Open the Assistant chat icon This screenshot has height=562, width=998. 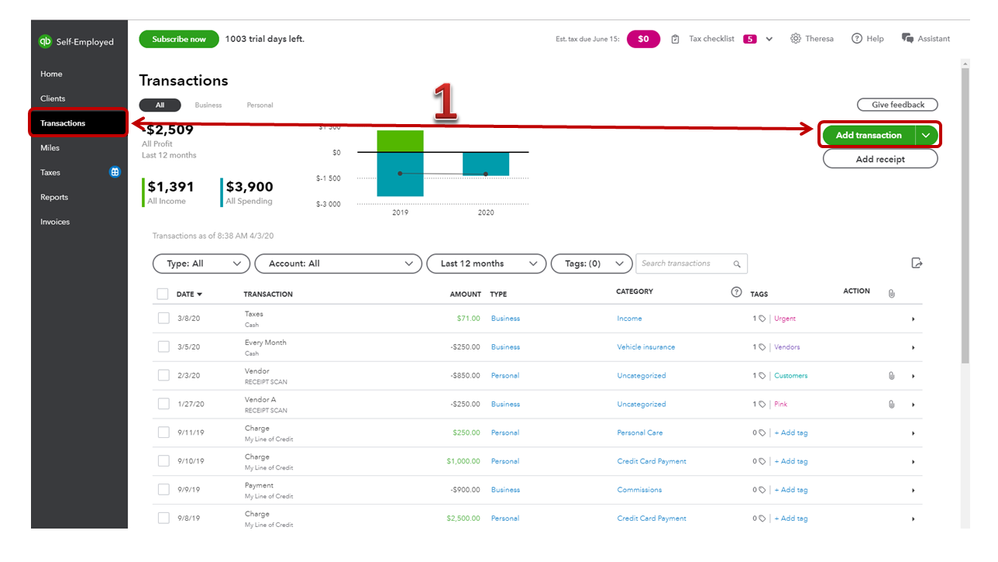point(908,38)
